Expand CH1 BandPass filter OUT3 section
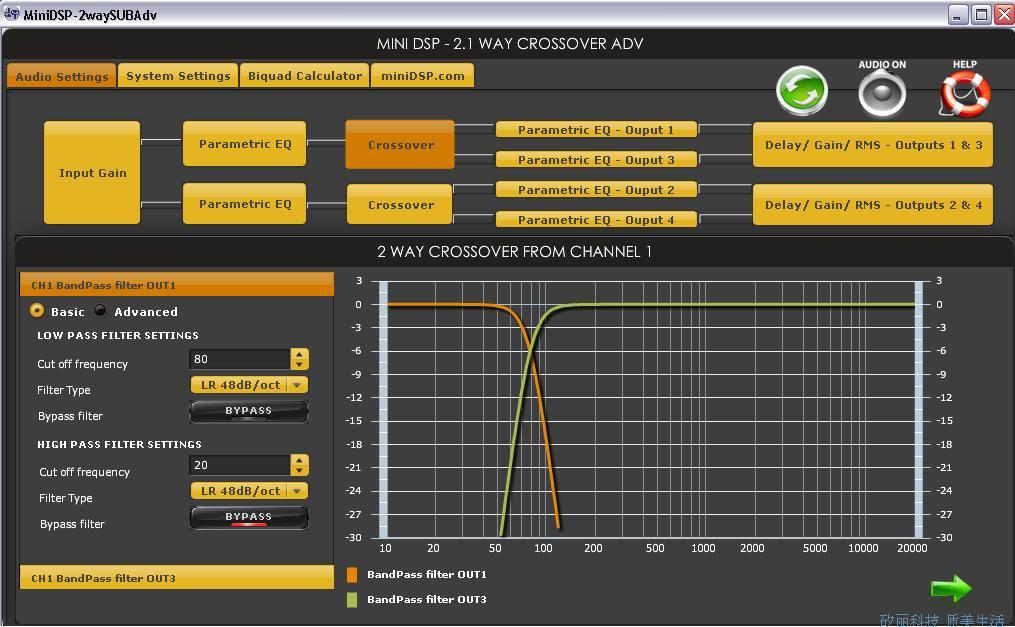The image size is (1015, 627). point(177,578)
